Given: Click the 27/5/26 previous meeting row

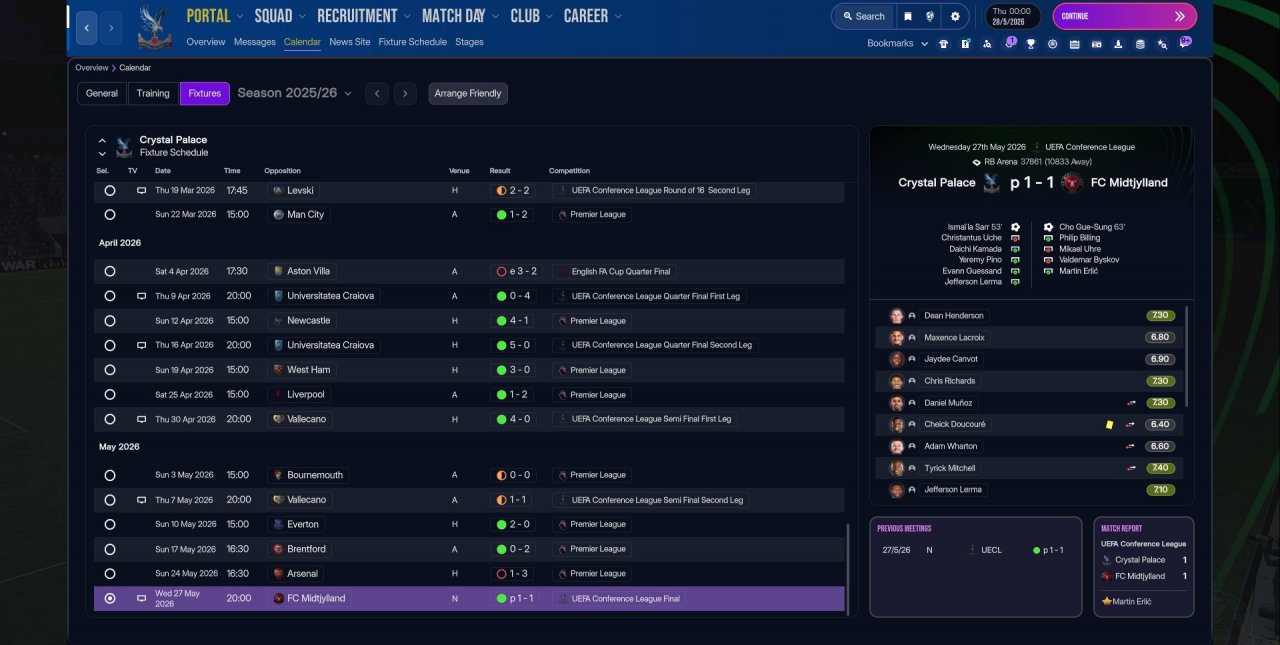Looking at the screenshot, I should pos(976,550).
